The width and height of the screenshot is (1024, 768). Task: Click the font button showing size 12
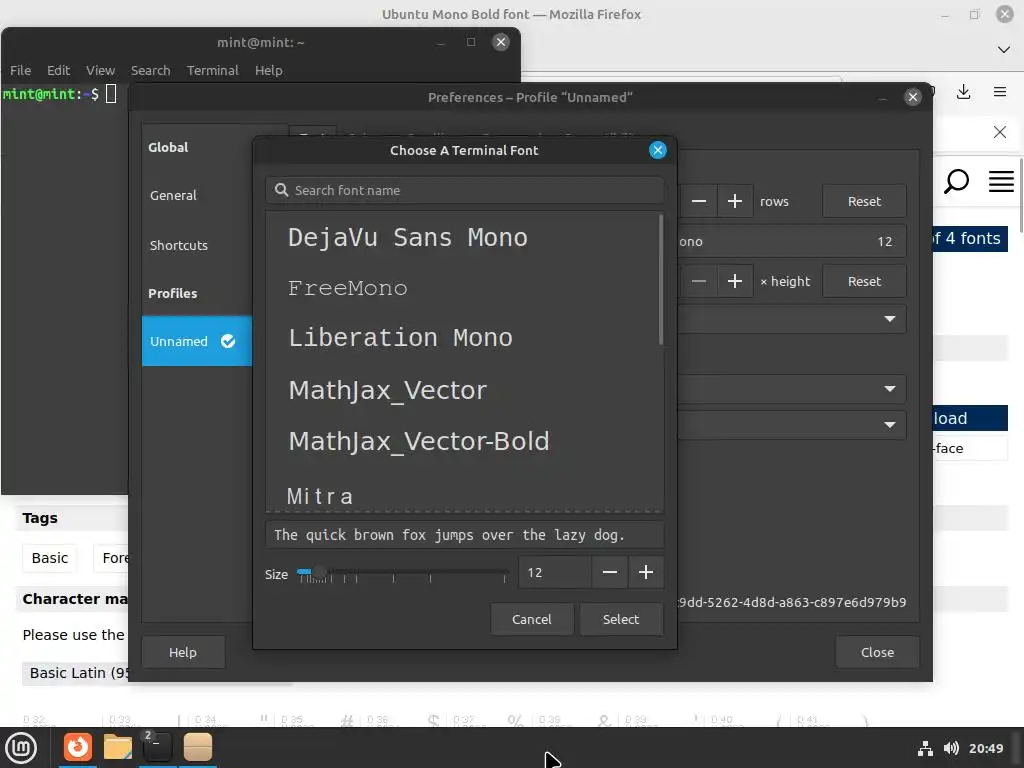click(x=792, y=242)
